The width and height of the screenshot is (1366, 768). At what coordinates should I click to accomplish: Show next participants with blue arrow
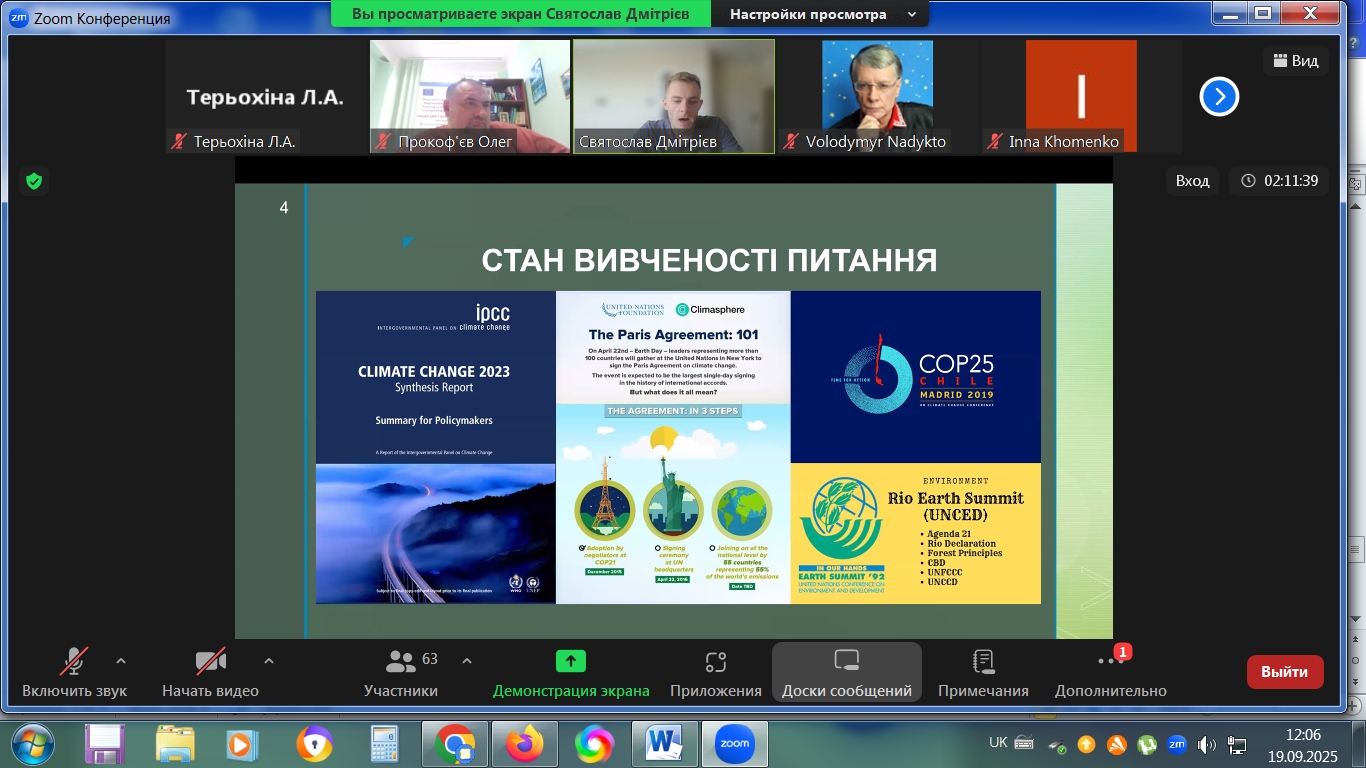tap(1219, 97)
